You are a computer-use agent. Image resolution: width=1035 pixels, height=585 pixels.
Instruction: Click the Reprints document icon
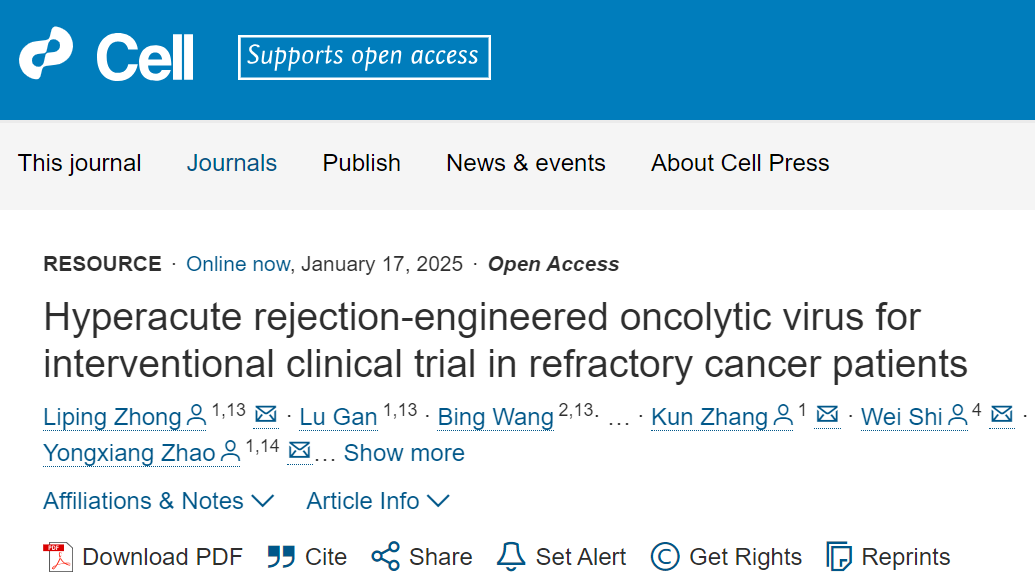click(839, 557)
